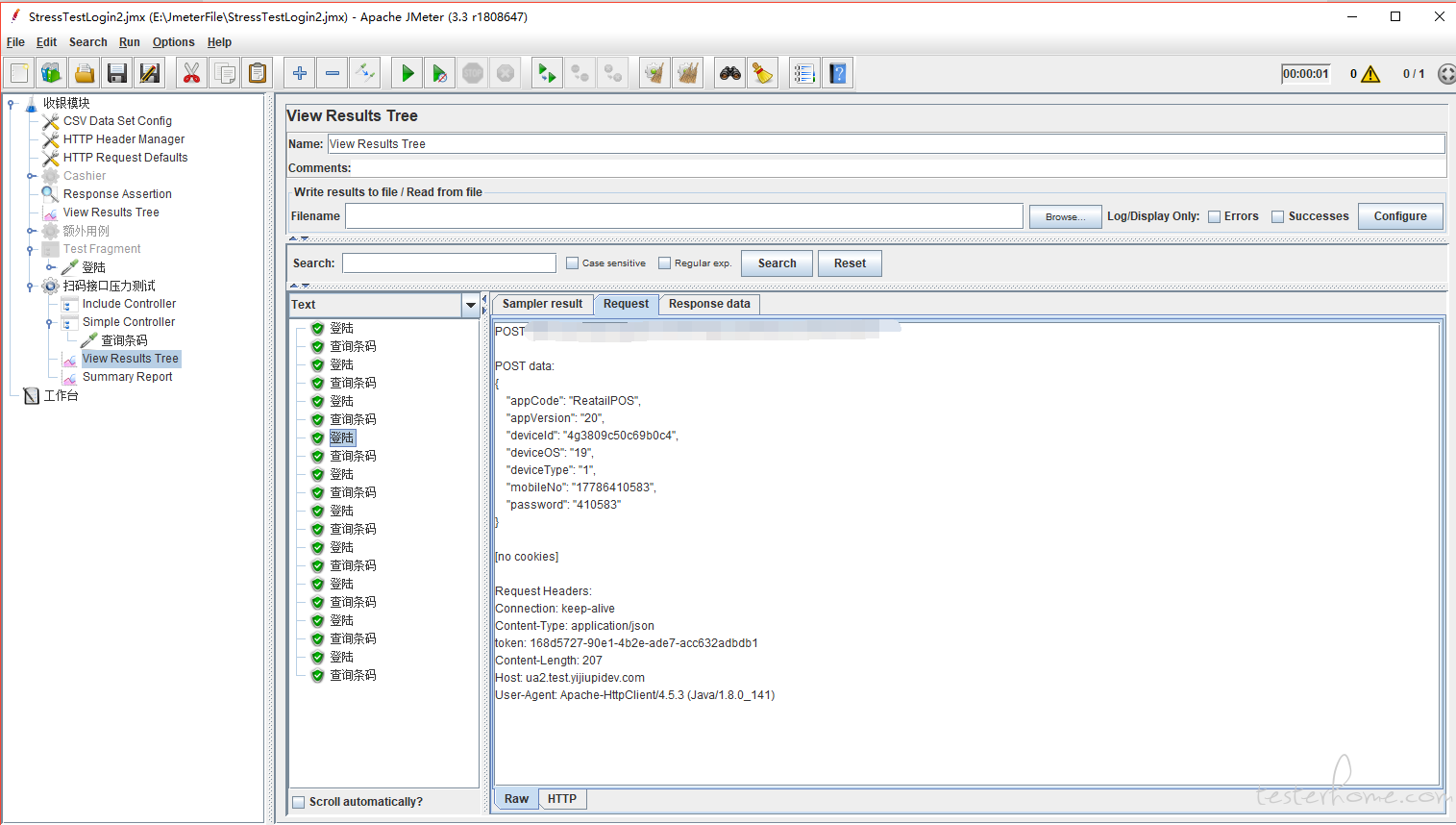This screenshot has height=825, width=1456.
Task: Select HTTP Request Defaults tree item
Action: 125,158
